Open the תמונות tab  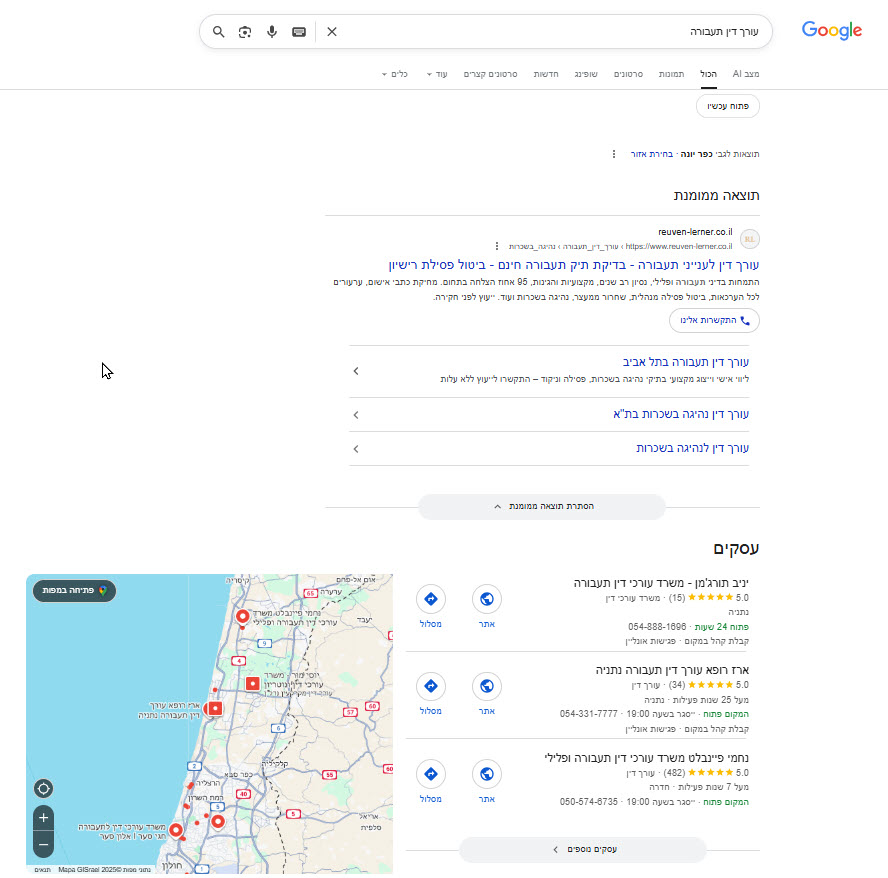[671, 74]
